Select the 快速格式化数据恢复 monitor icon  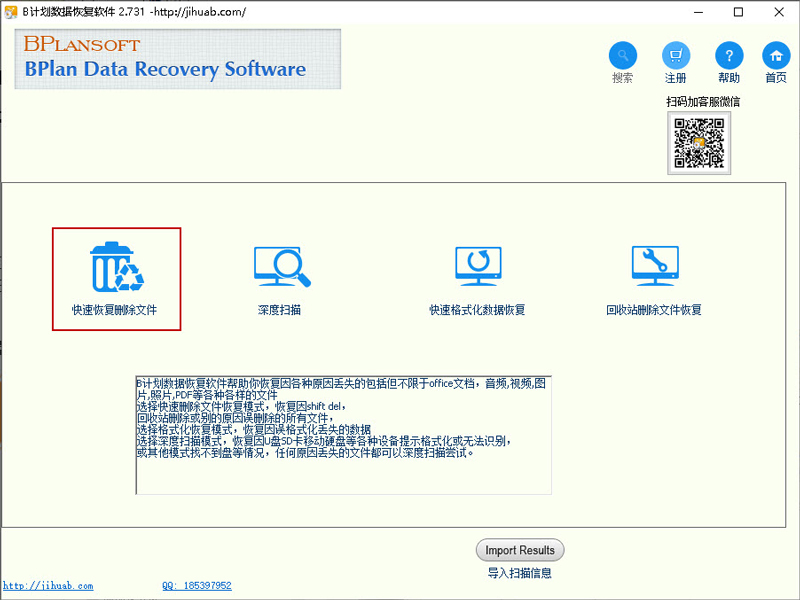pyautogui.click(x=478, y=266)
